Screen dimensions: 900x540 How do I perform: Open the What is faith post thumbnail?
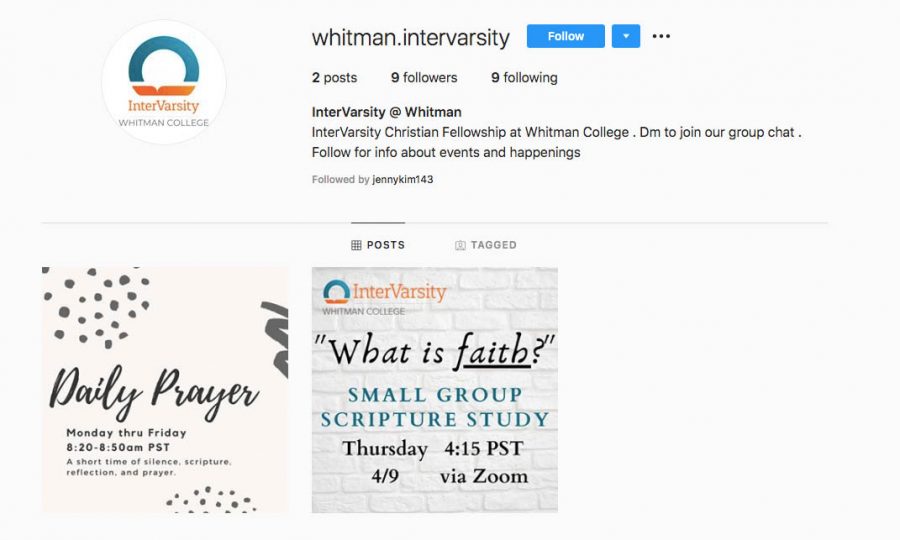(x=435, y=390)
